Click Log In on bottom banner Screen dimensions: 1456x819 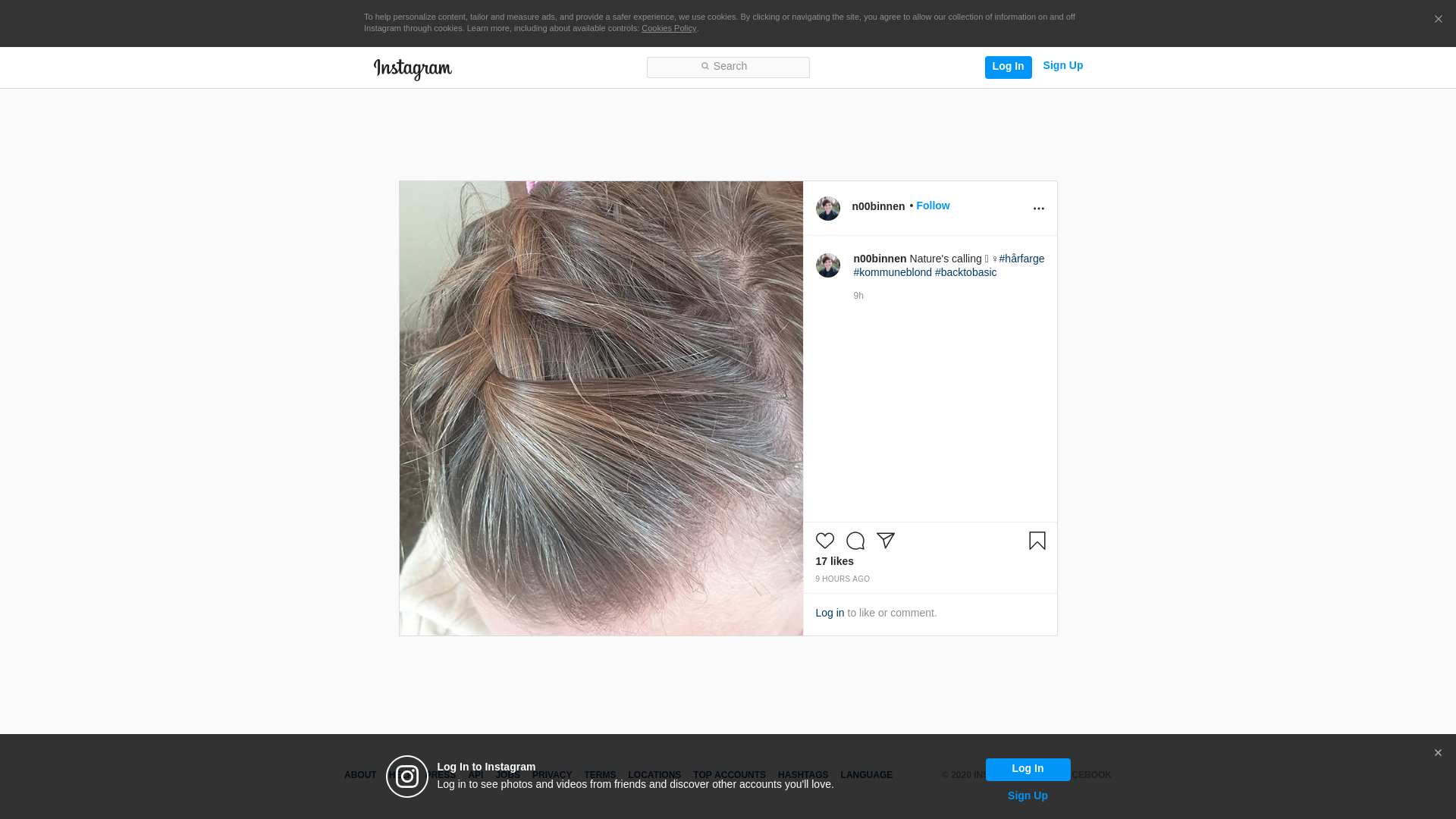coord(1028,769)
